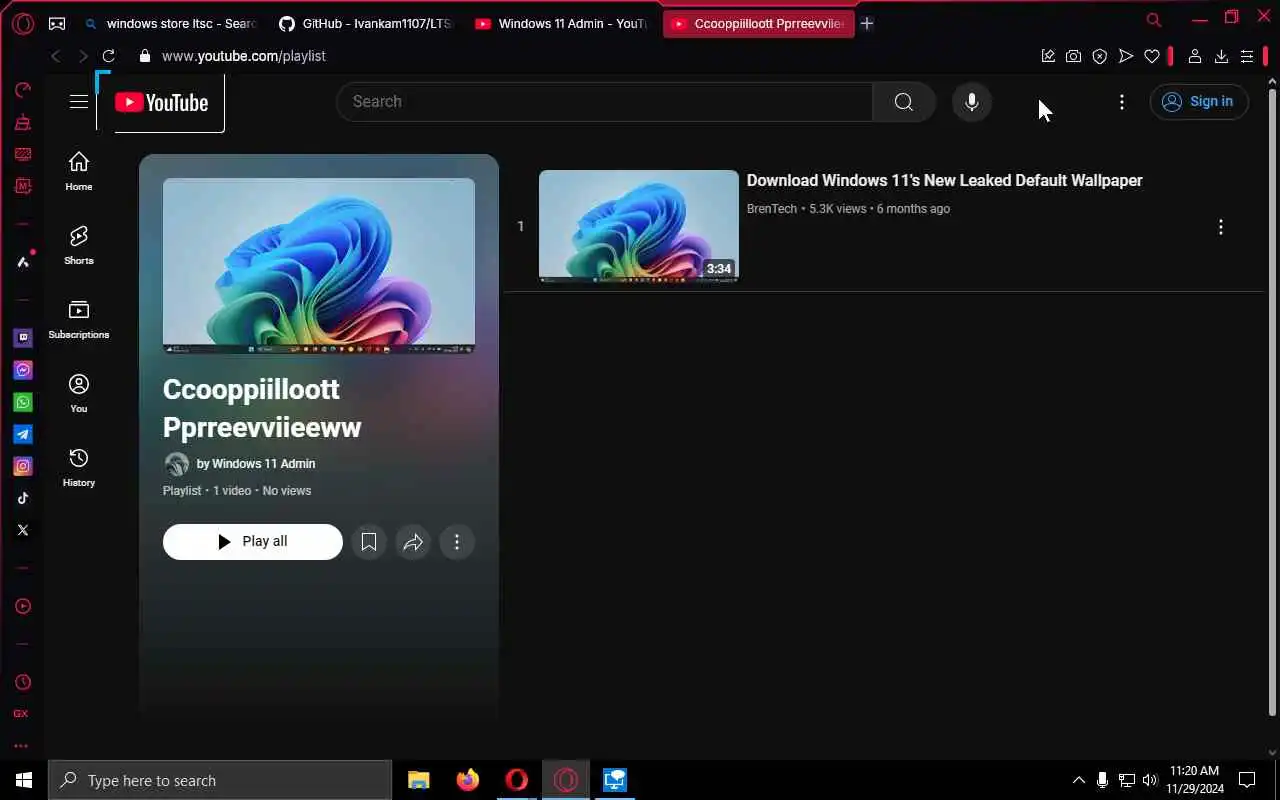The width and height of the screenshot is (1280, 800).
Task: Click the taskbar volume speaker icon
Action: [1149, 780]
